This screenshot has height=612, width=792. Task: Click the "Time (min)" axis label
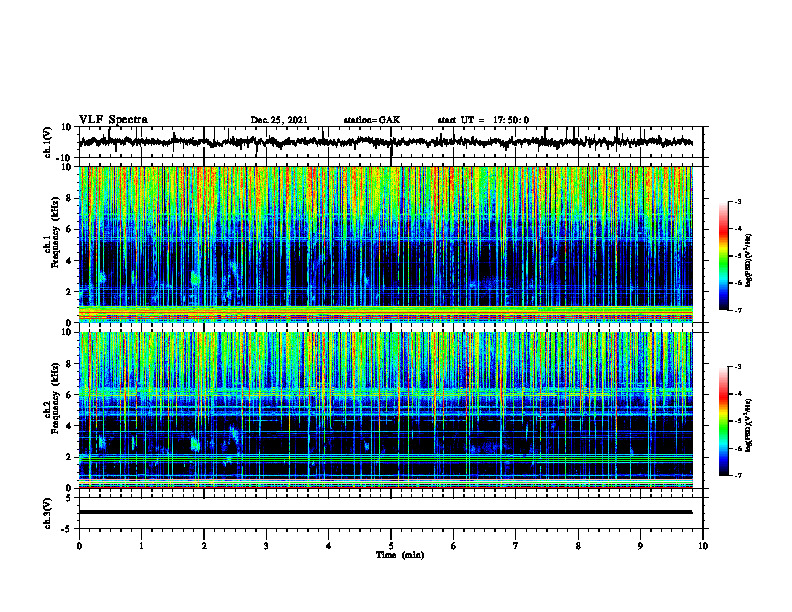click(400, 555)
